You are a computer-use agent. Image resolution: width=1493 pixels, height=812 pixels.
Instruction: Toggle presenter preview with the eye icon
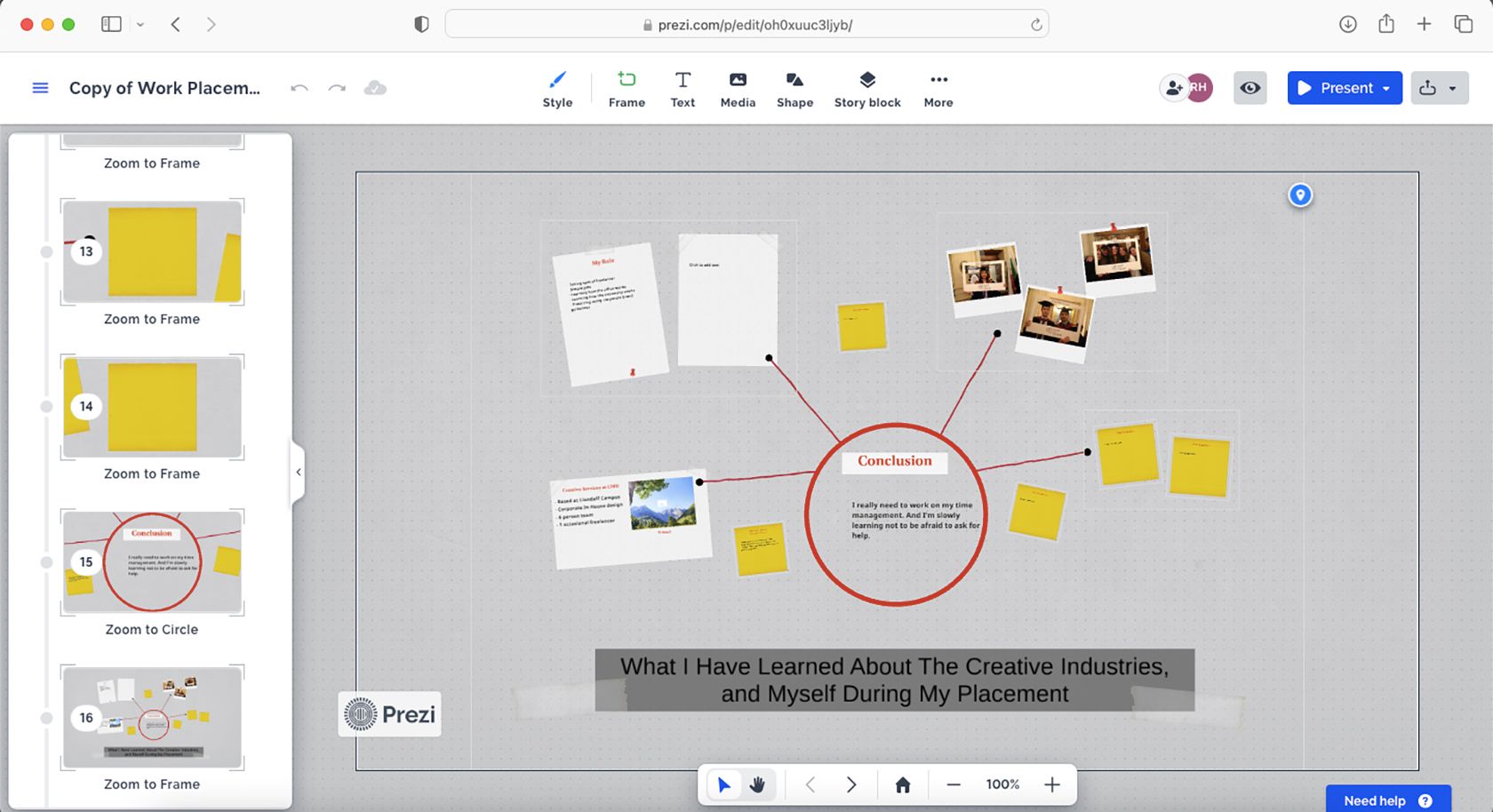click(1249, 88)
